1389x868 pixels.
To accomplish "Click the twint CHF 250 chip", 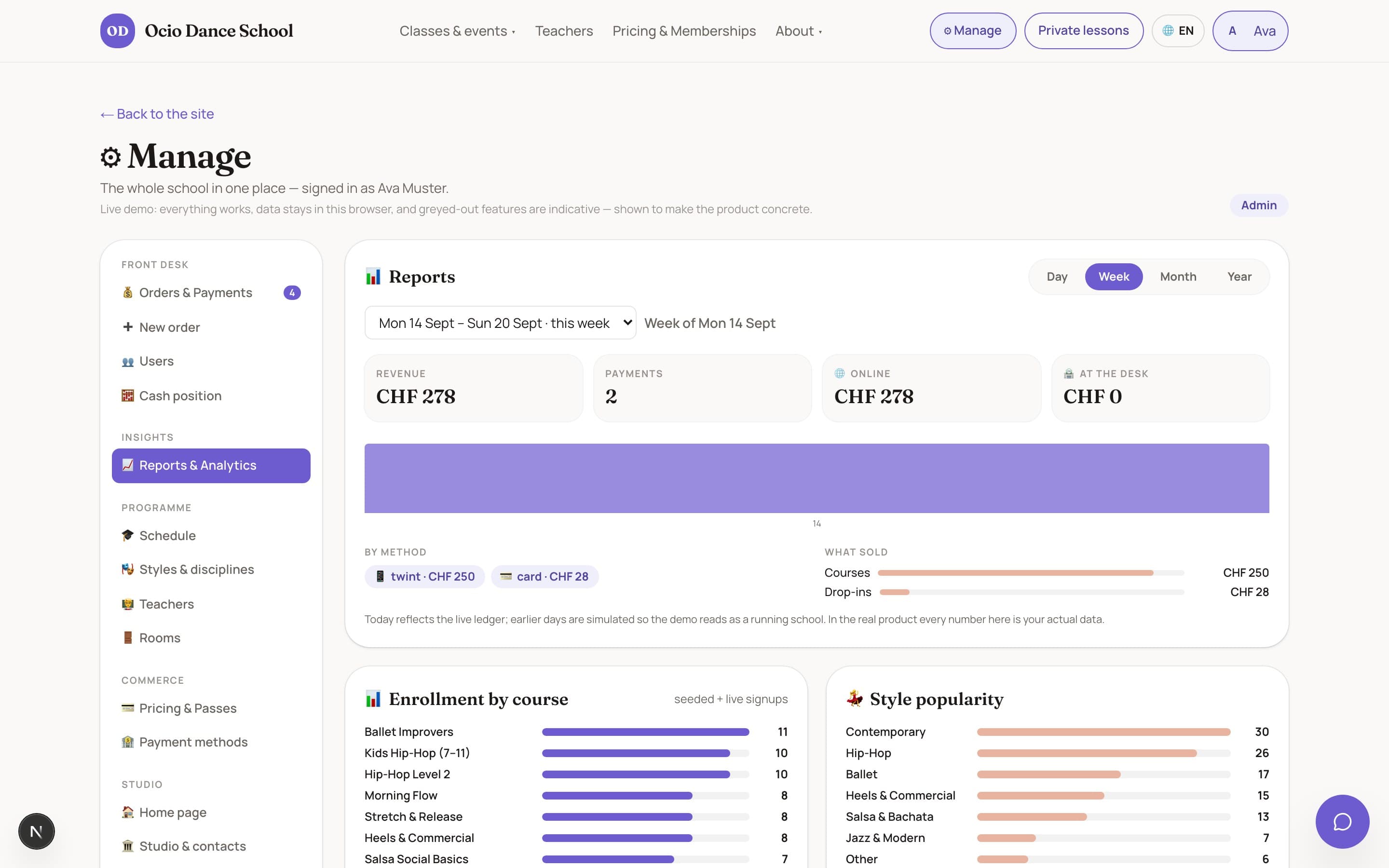I will [424, 576].
